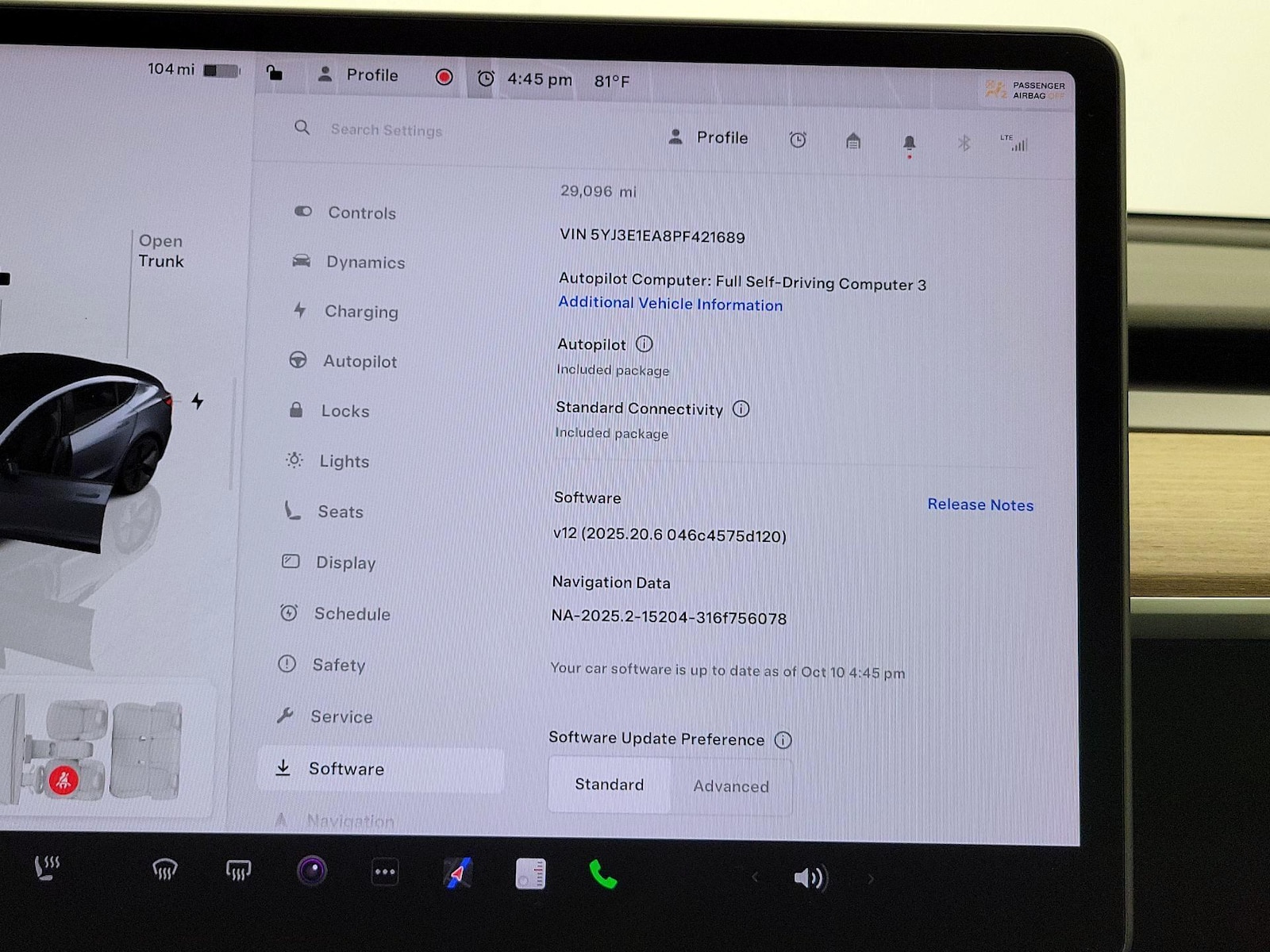Screen dimensions: 1270x952
Task: Open the notifications bell icon
Action: [909, 143]
